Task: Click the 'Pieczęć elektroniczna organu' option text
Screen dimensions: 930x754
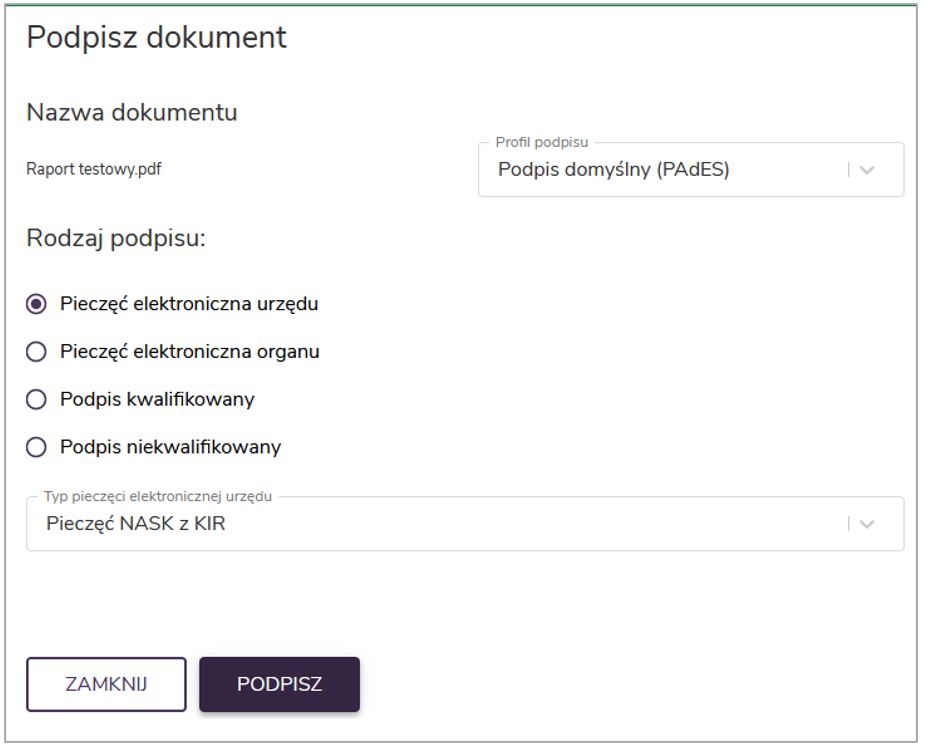Action: pos(190,352)
